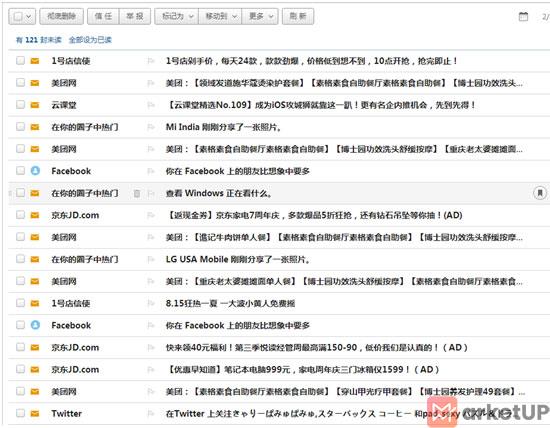Click the 彻底删除 button
The image size is (550, 428).
[x=61, y=16]
